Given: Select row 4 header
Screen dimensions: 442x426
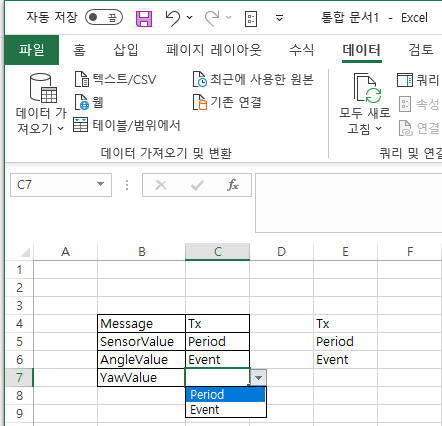Looking at the screenshot, I should point(19,324).
